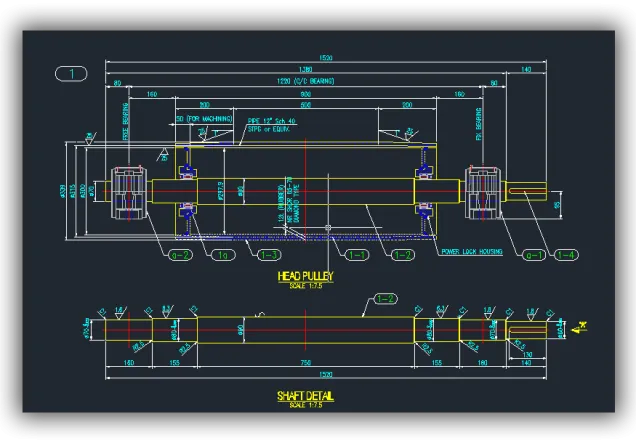Click the STPG or EQUIV. annotation

[269, 129]
